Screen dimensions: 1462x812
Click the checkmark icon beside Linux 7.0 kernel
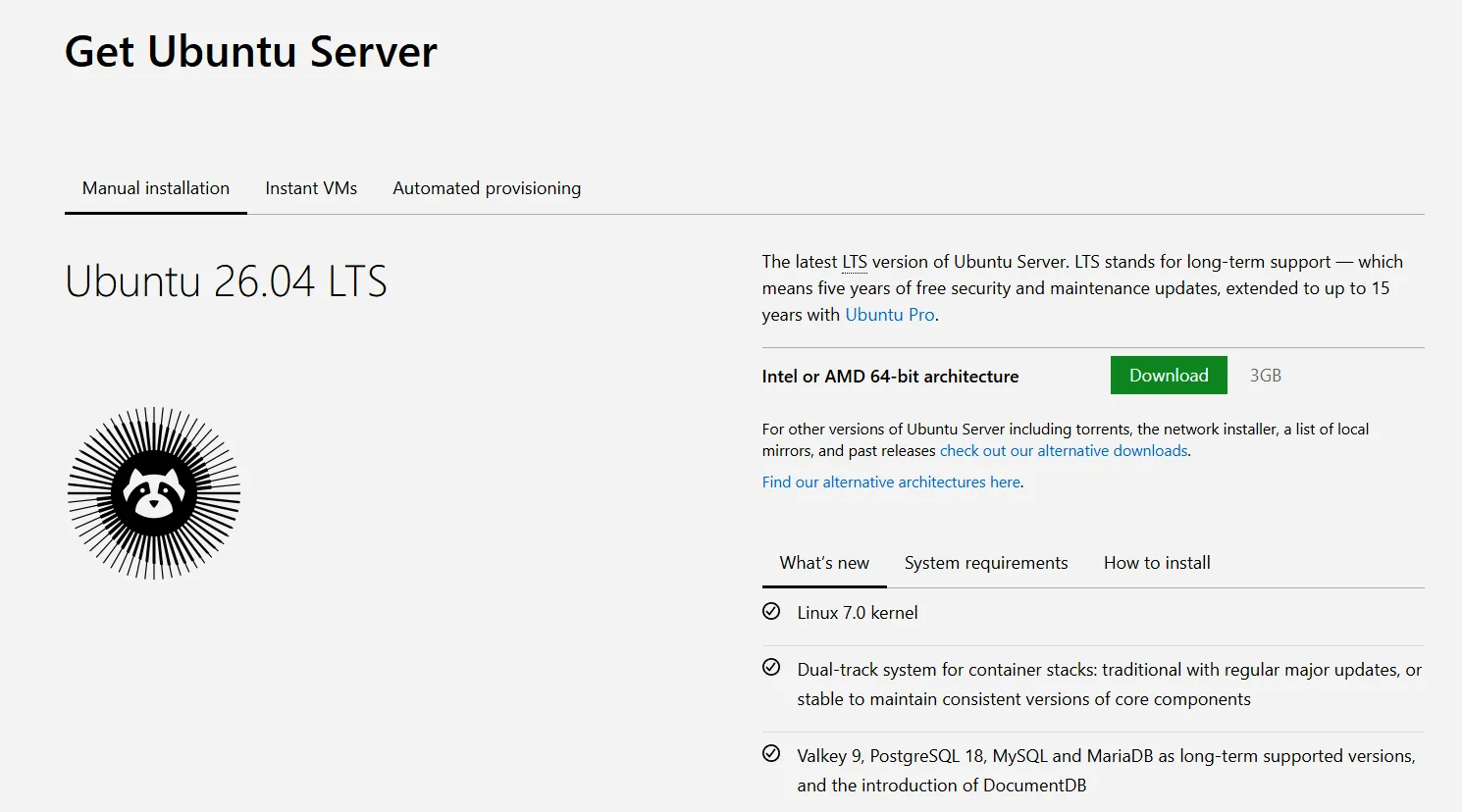click(x=771, y=611)
